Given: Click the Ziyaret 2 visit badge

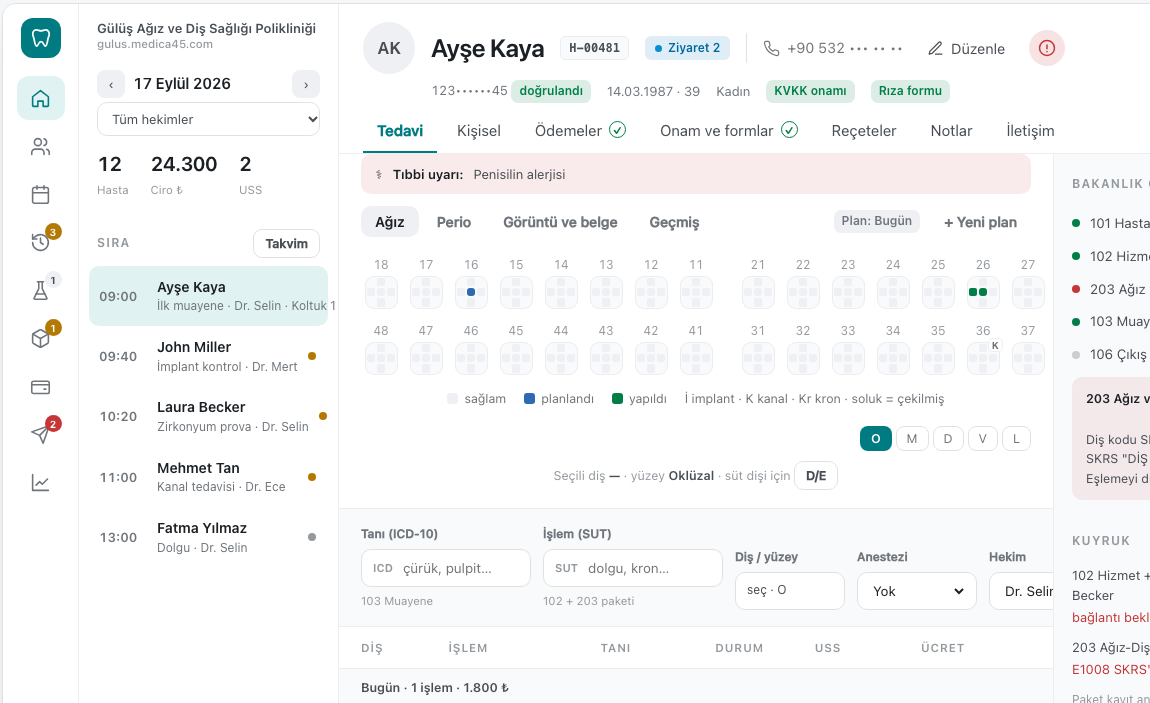Looking at the screenshot, I should [687, 48].
